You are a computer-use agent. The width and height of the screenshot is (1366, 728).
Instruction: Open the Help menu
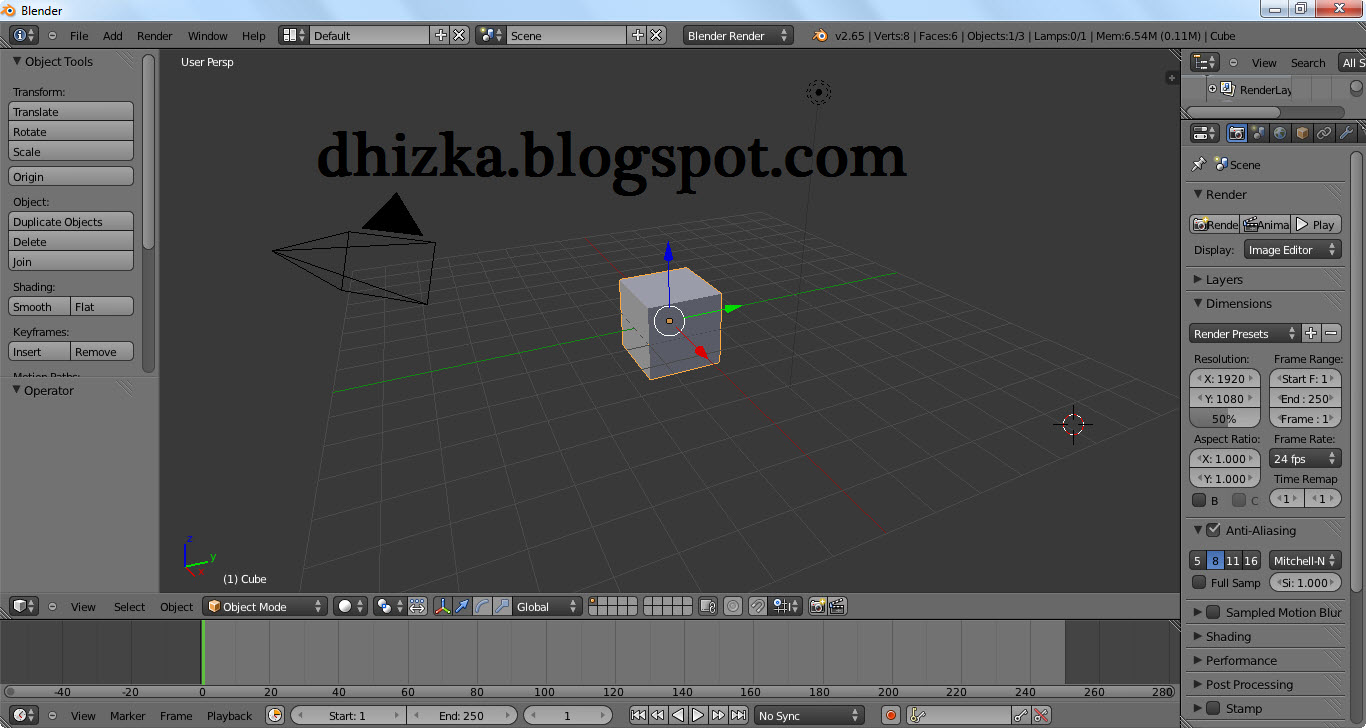254,35
